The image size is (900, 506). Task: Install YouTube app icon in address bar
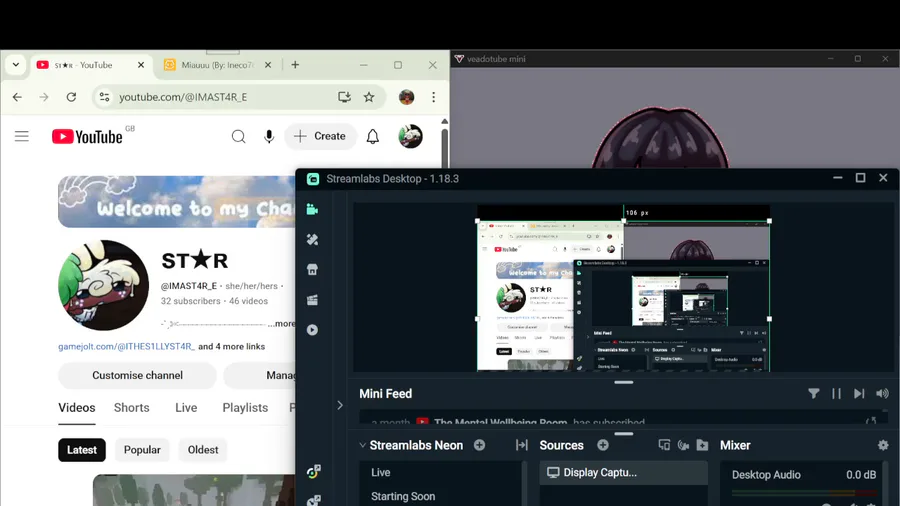coord(344,97)
